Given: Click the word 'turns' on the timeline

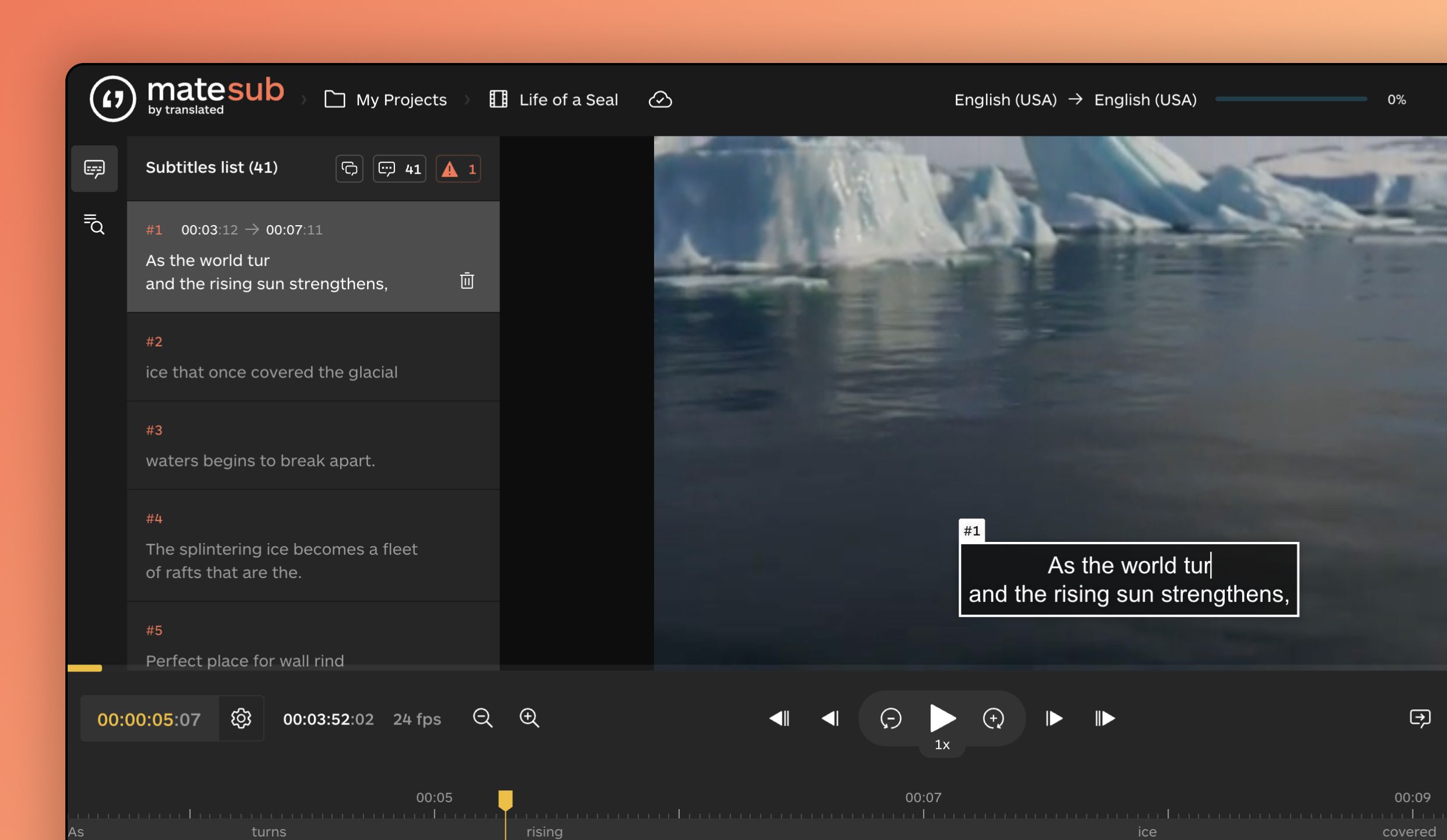Looking at the screenshot, I should coord(269,831).
